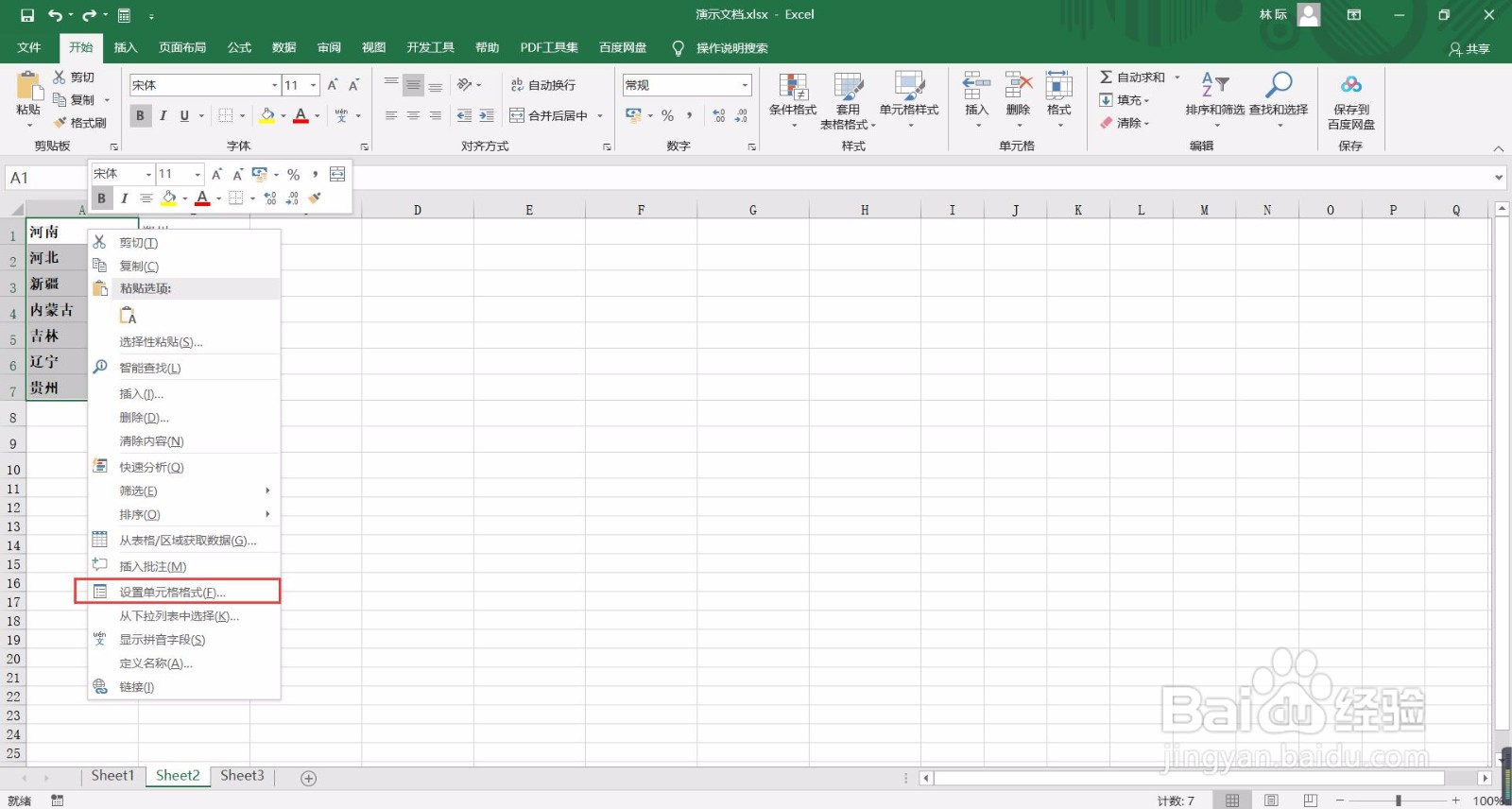Click the zoom slider in status bar
Viewport: 1512px width, 809px height.
pos(1399,800)
